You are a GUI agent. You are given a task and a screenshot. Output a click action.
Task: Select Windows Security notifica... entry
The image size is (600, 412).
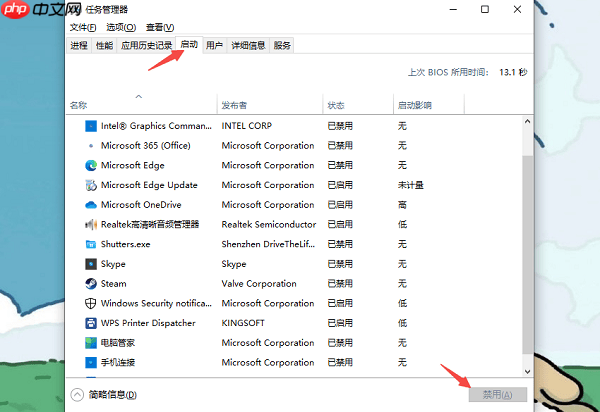click(x=156, y=303)
